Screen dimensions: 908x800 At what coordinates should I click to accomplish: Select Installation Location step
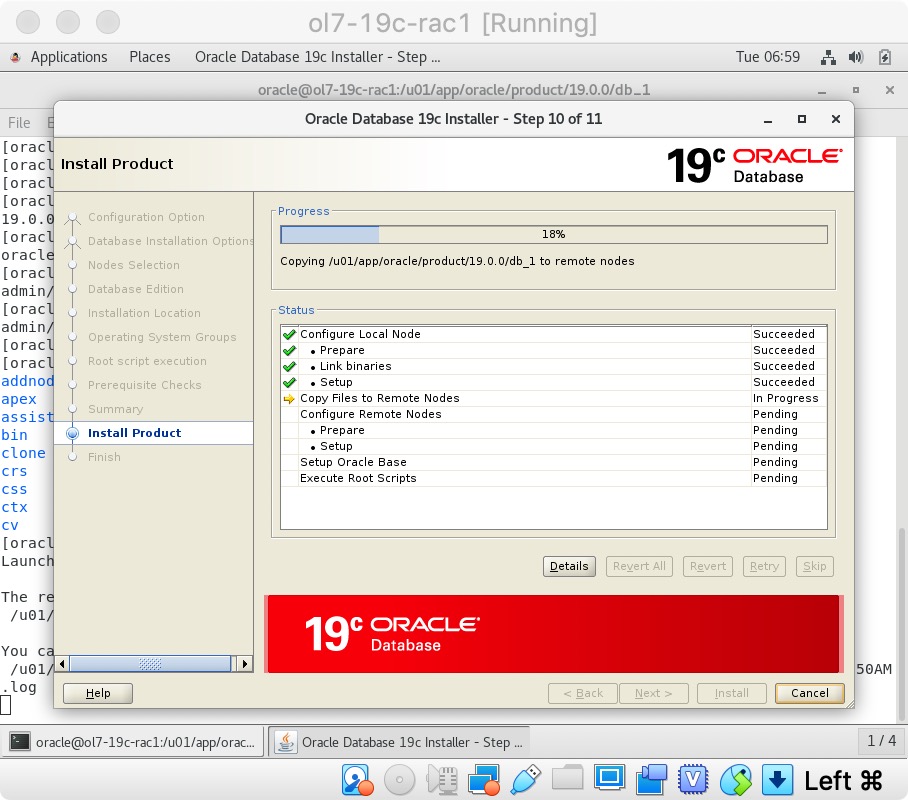tap(144, 313)
